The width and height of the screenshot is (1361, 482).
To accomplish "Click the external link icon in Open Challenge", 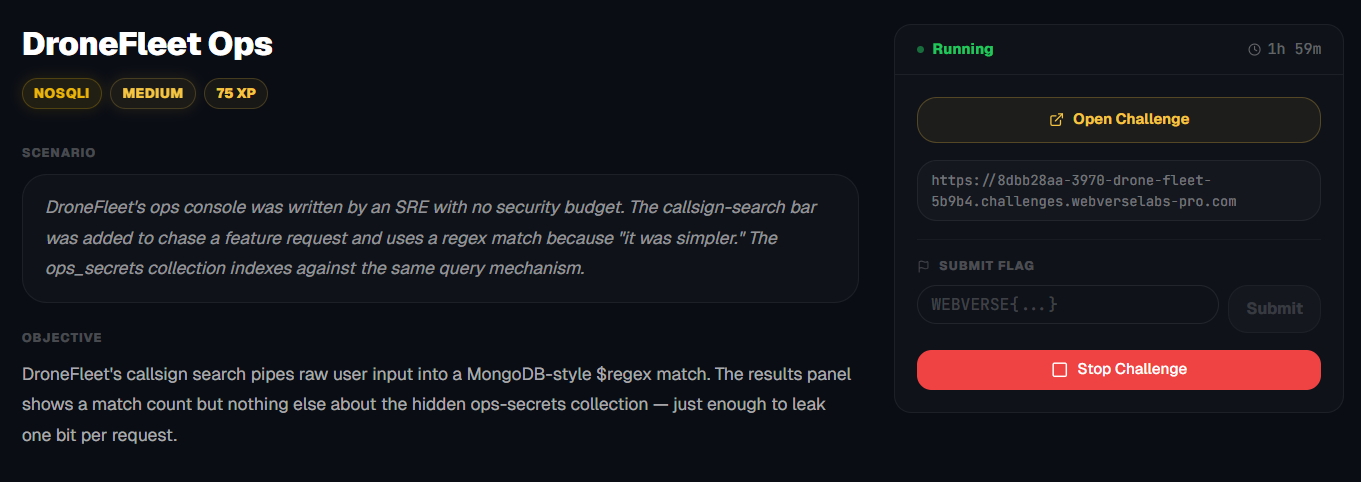I will tap(1056, 119).
